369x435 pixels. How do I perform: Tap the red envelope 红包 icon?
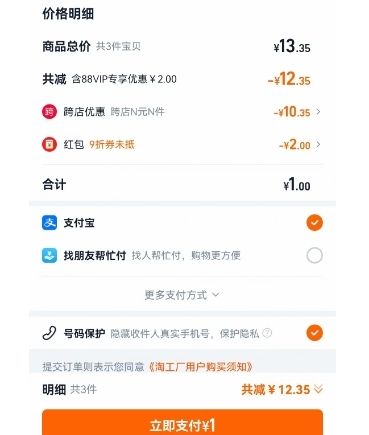point(49,145)
